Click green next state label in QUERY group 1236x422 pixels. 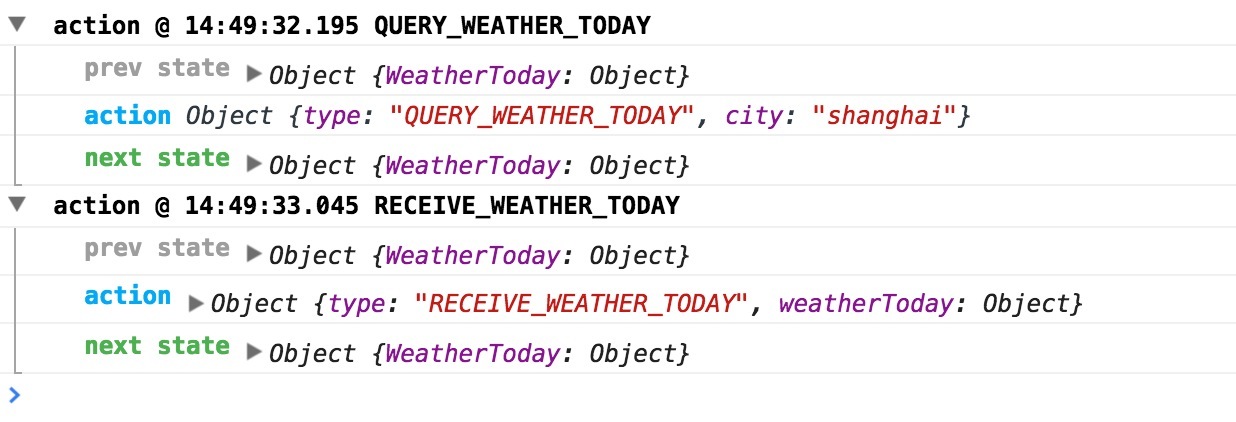(x=157, y=158)
